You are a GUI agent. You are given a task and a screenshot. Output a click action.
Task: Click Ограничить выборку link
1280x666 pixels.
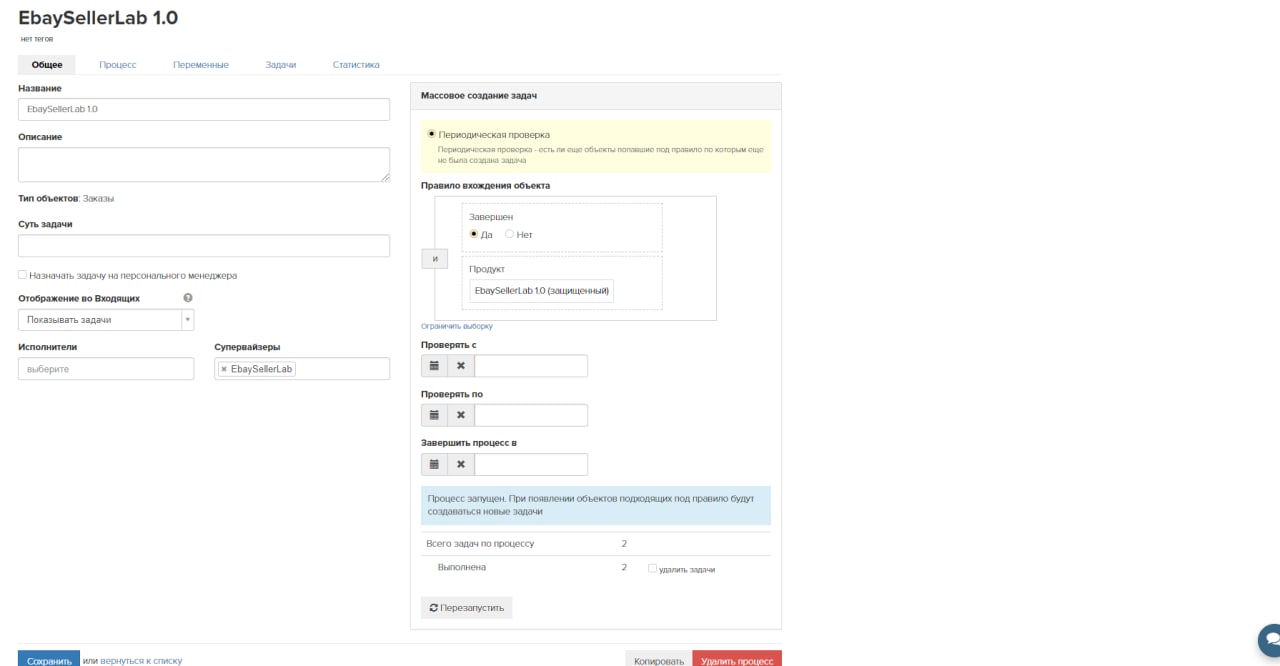pyautogui.click(x=457, y=326)
